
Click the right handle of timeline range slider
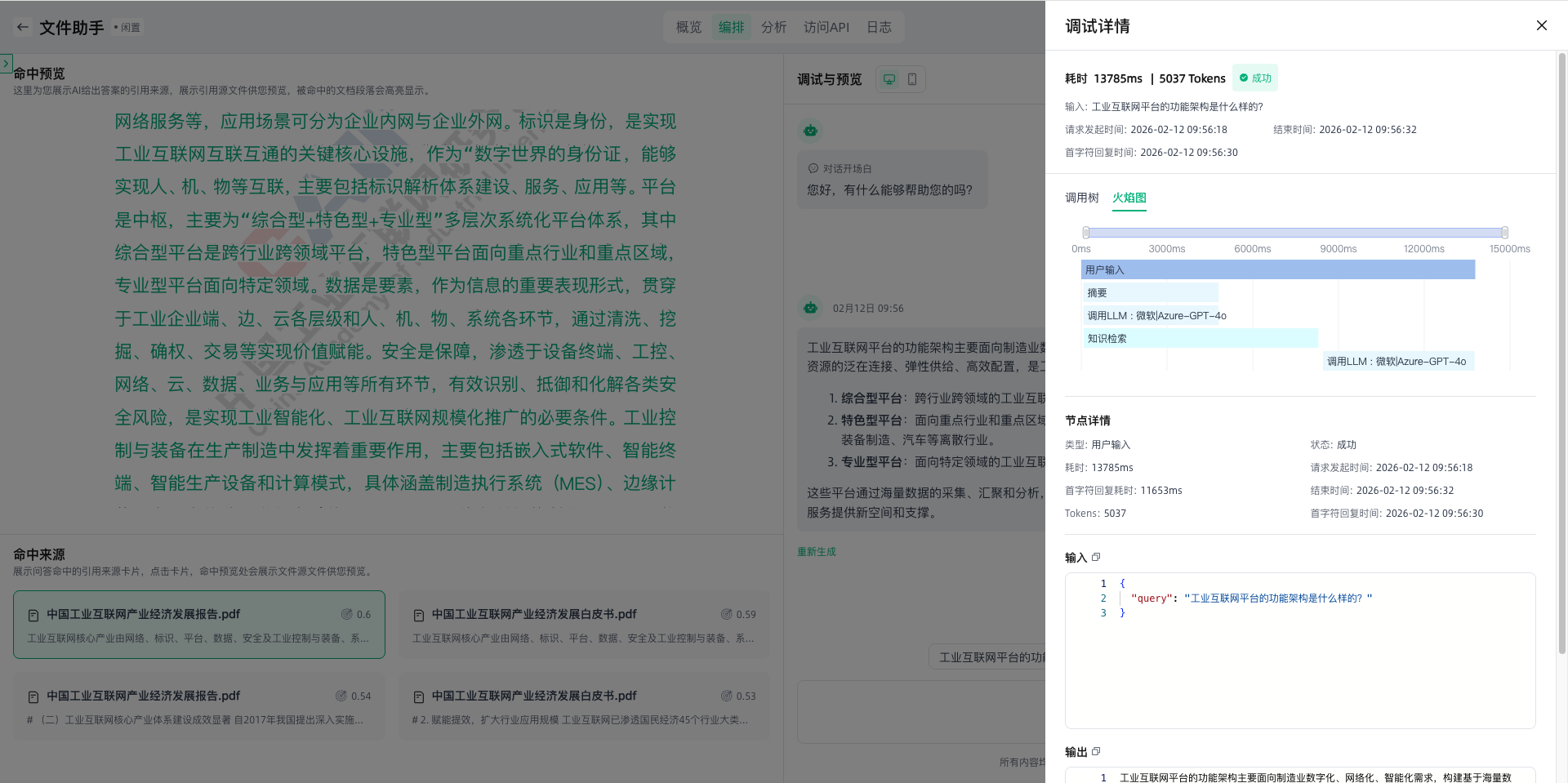pos(1504,233)
